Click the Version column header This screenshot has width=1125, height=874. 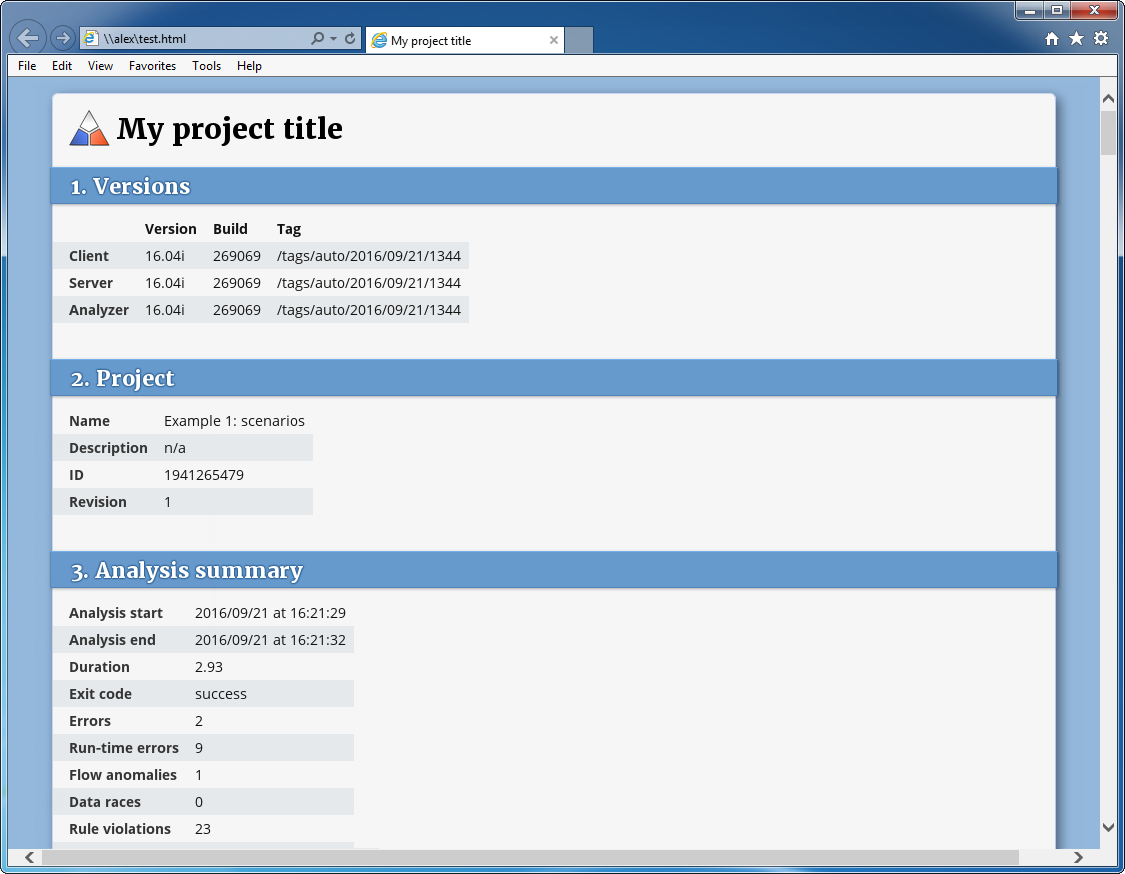click(171, 229)
